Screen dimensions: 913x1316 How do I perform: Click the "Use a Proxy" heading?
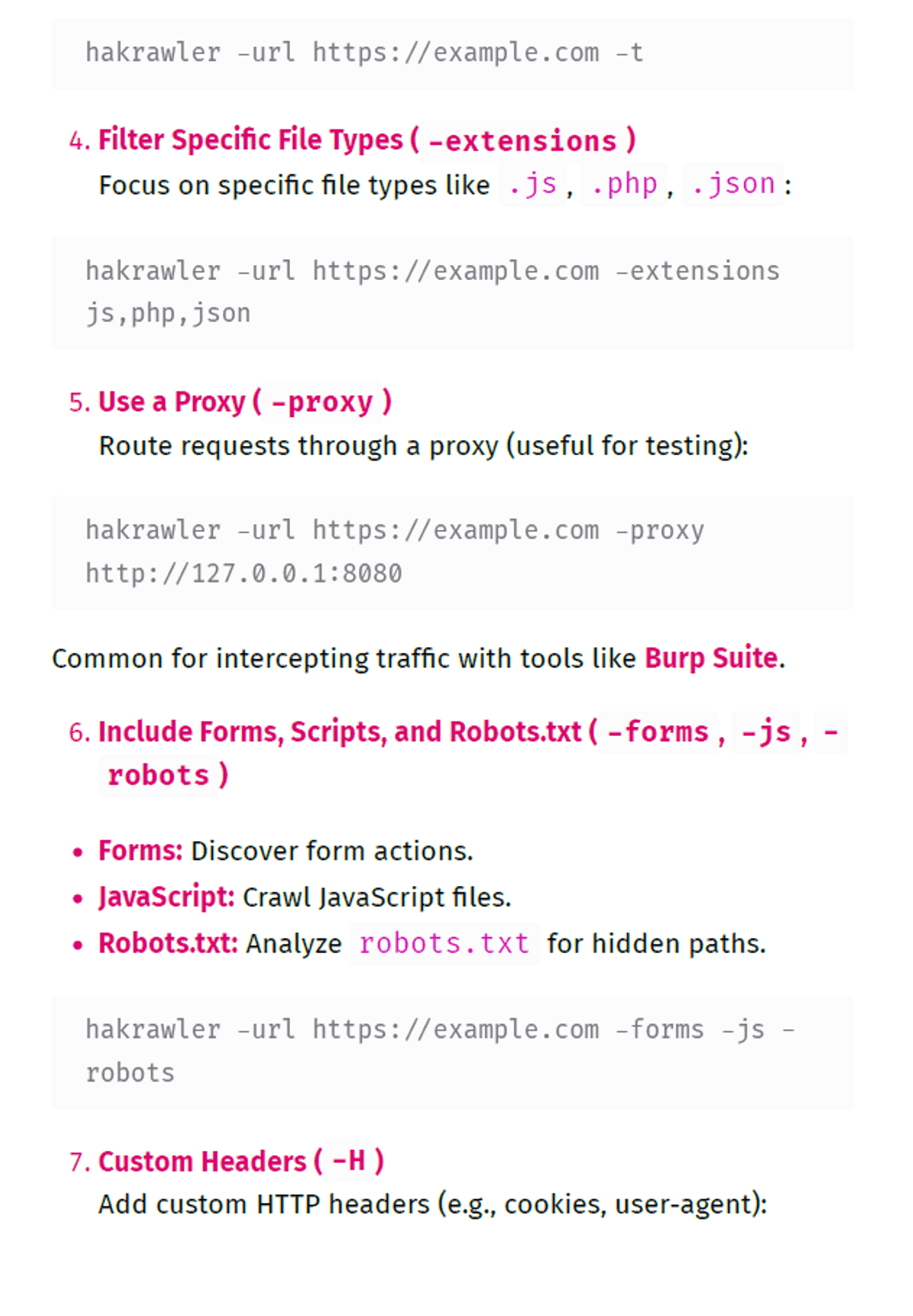click(172, 403)
